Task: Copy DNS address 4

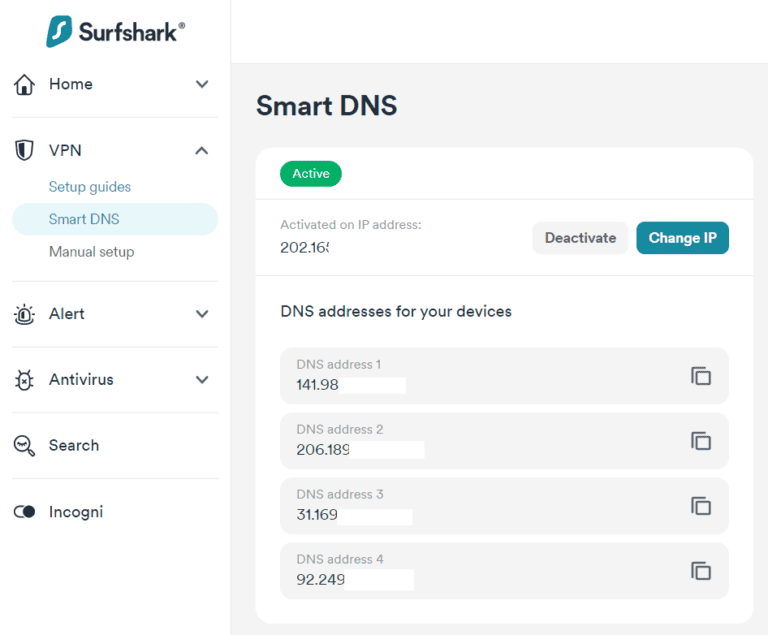Action: (701, 571)
